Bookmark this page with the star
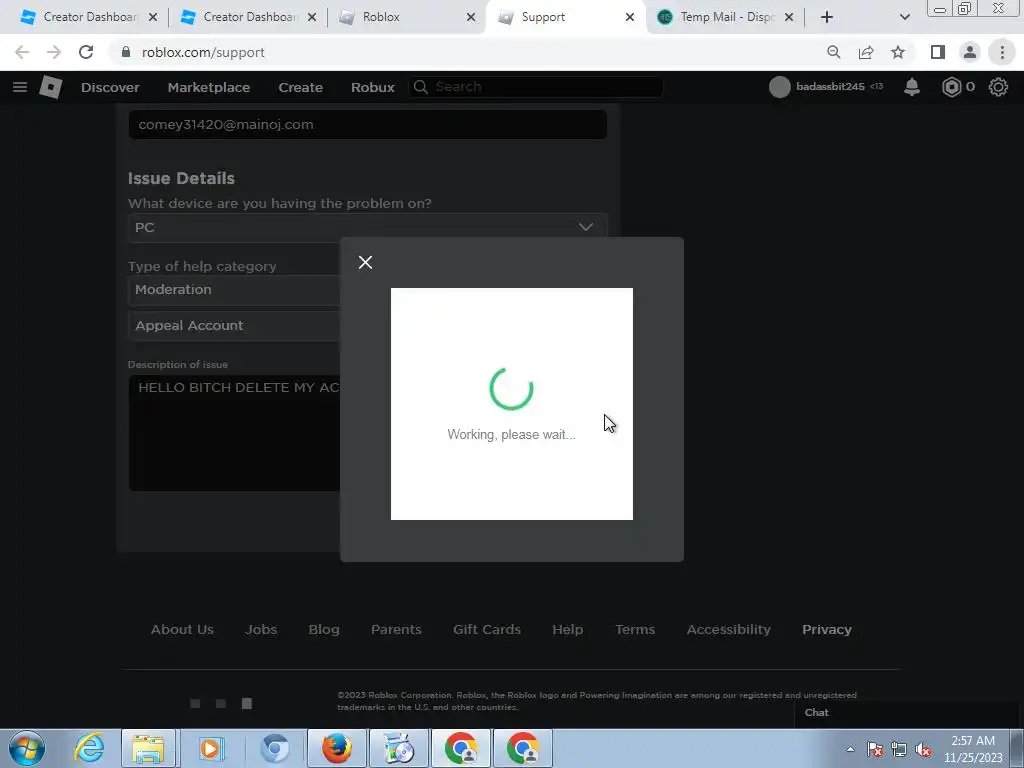 click(898, 52)
